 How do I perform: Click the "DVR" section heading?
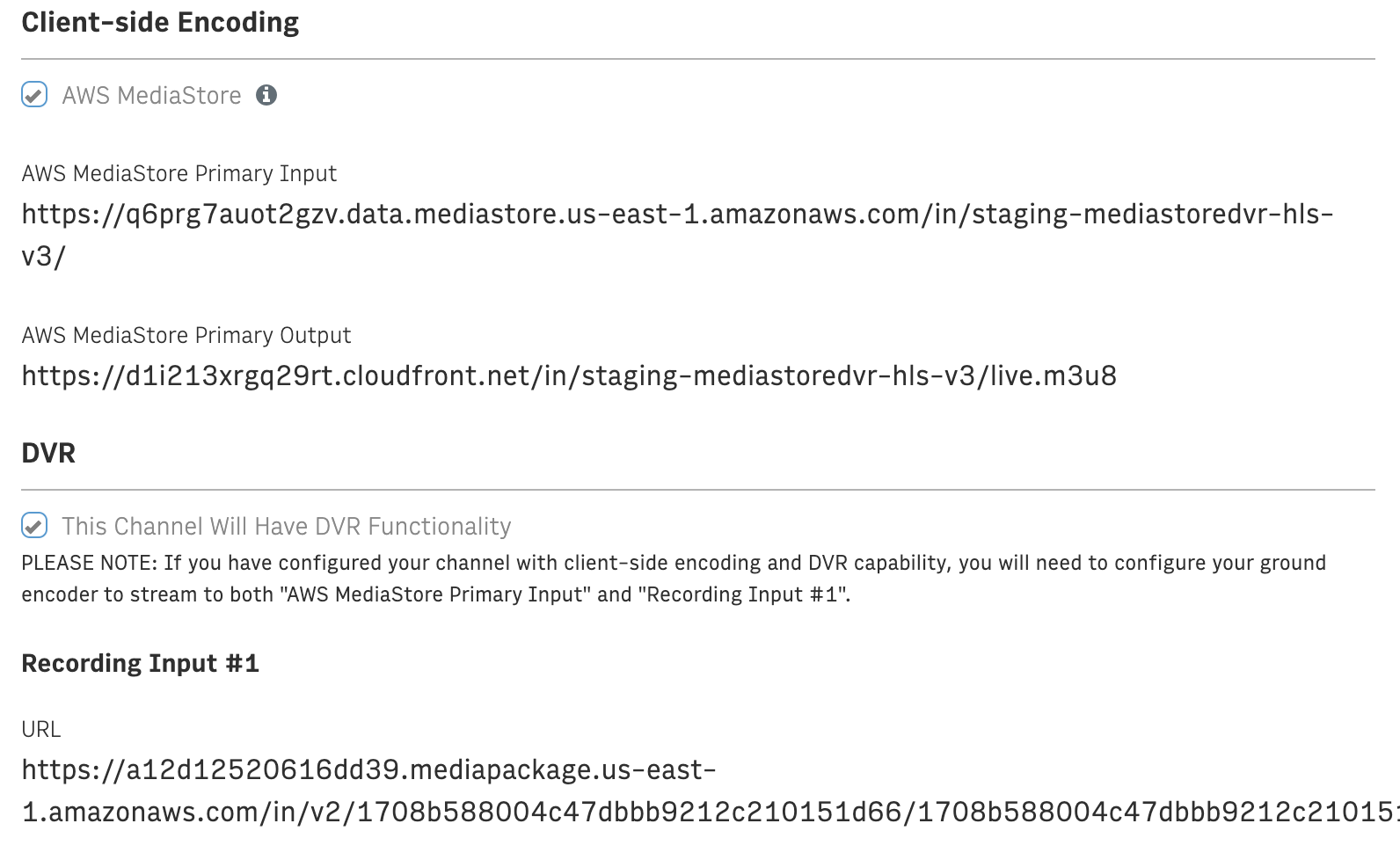48,453
